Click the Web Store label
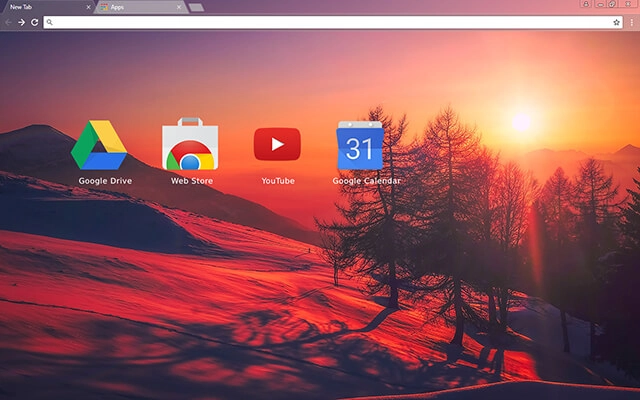 point(192,181)
